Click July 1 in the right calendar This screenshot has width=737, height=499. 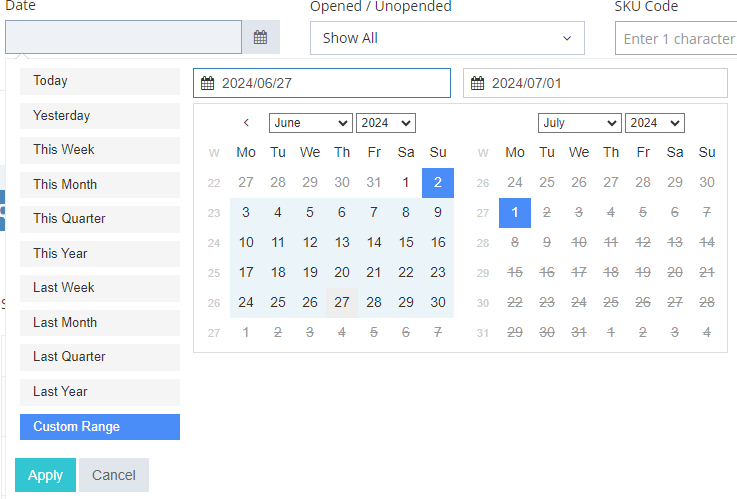point(515,213)
